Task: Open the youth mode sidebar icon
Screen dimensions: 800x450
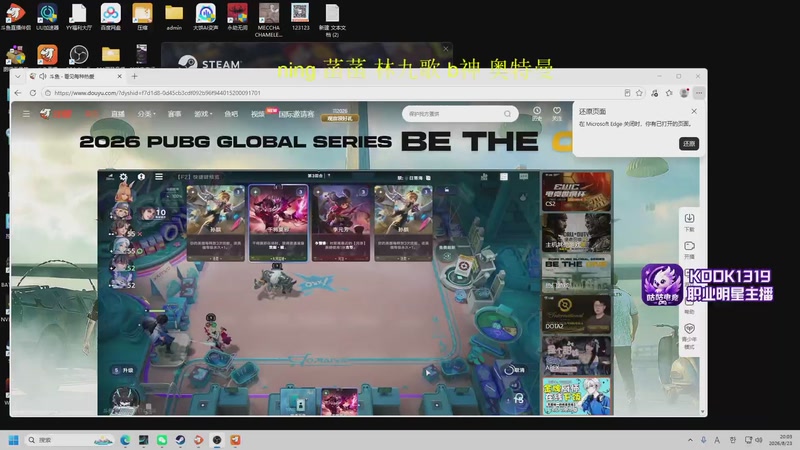Action: point(689,336)
